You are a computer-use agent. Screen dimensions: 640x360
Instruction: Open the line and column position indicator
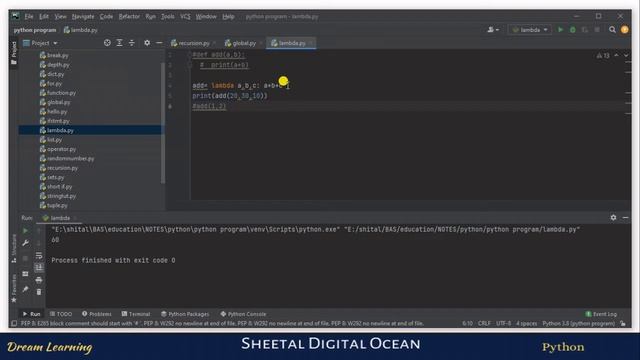[x=467, y=324]
